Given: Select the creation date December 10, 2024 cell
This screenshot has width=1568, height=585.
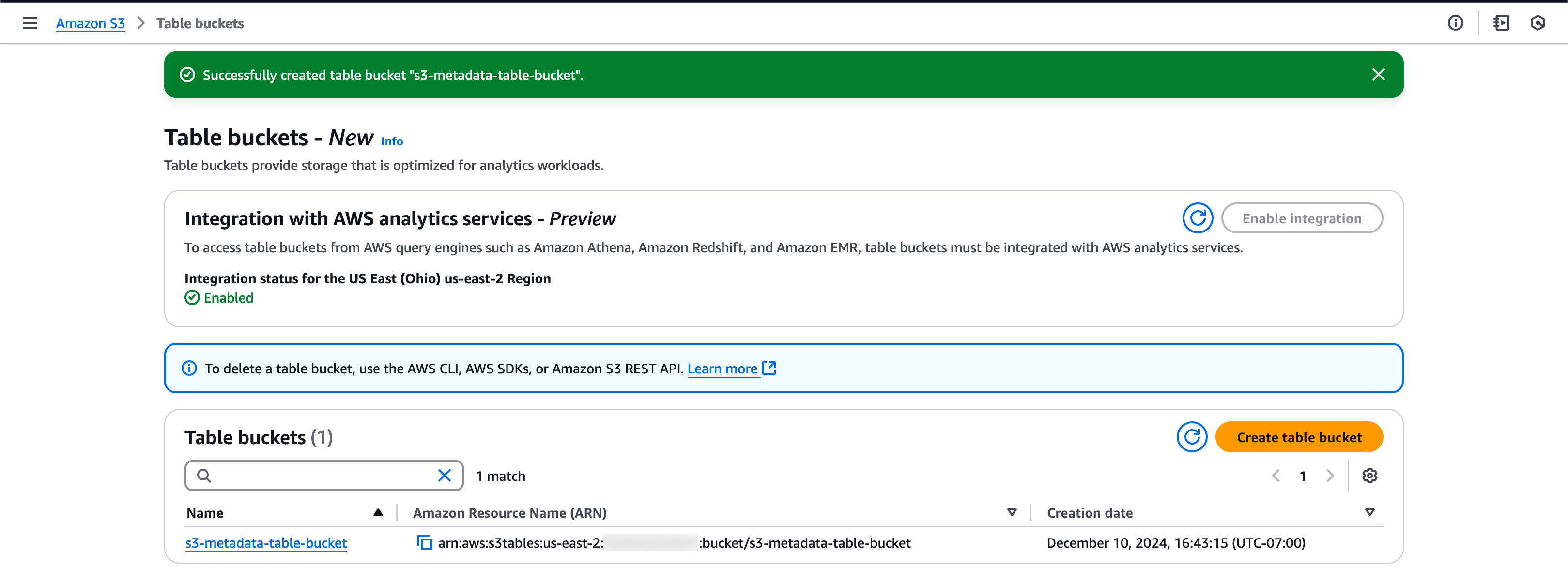Looking at the screenshot, I should point(1175,542).
